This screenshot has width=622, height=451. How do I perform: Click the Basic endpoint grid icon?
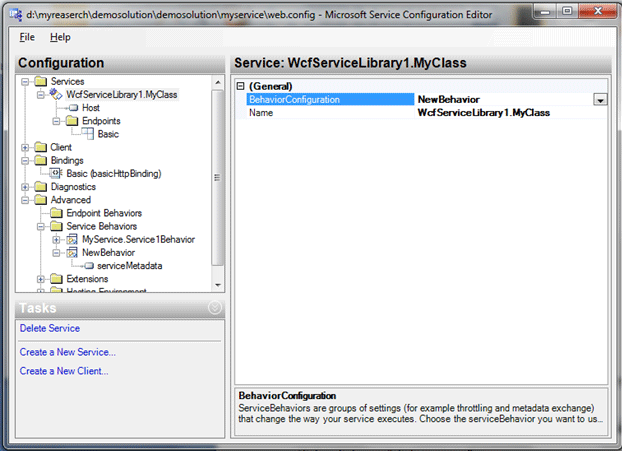tap(88, 134)
